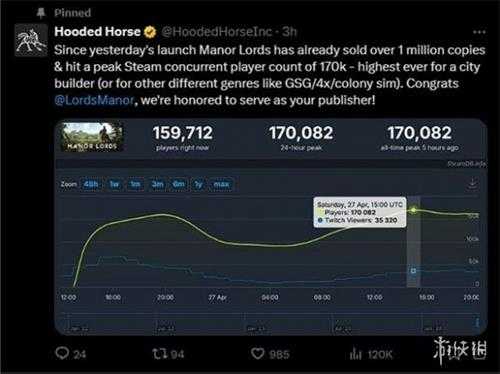Set chart zoom to max

point(221,184)
